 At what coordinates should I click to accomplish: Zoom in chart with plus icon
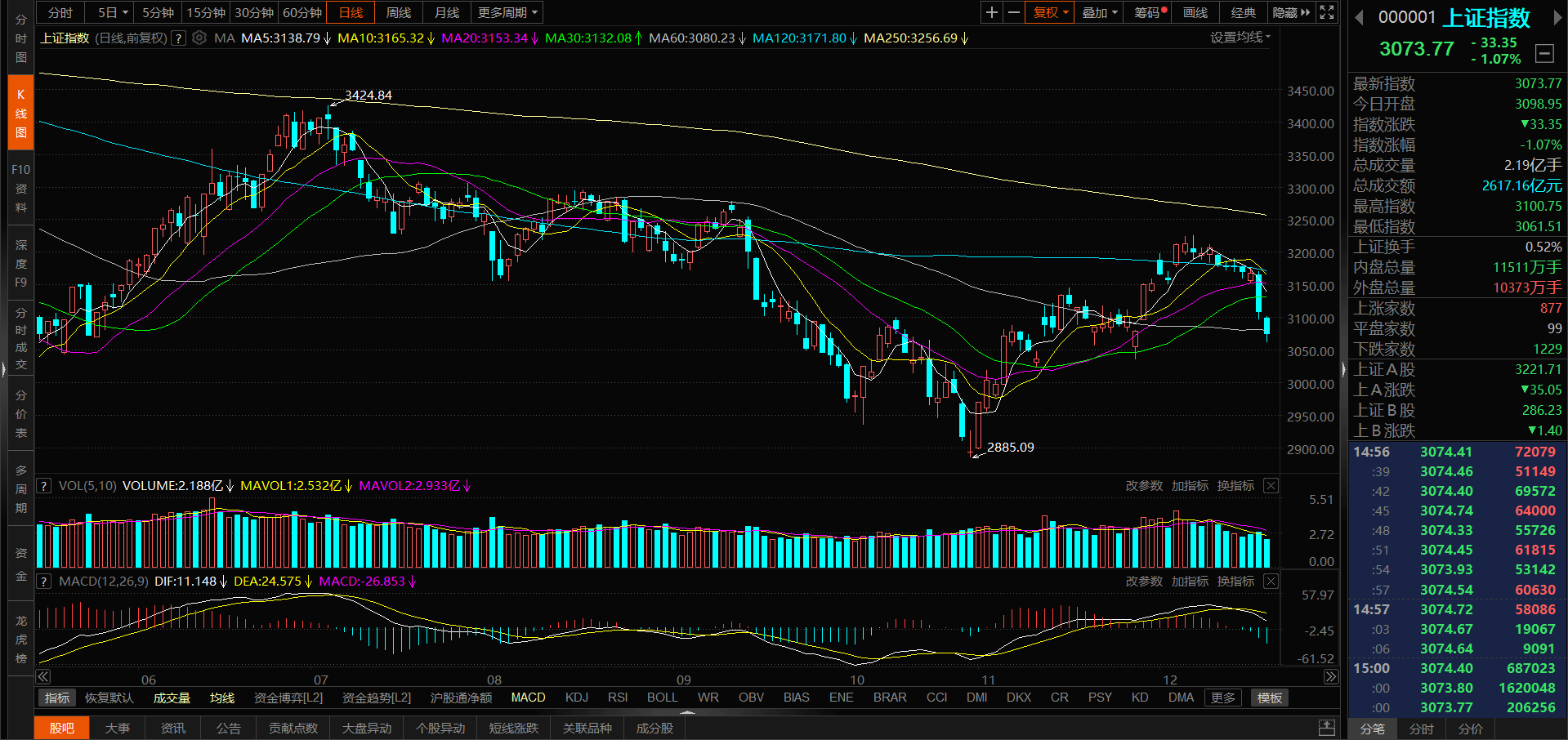coord(991,12)
